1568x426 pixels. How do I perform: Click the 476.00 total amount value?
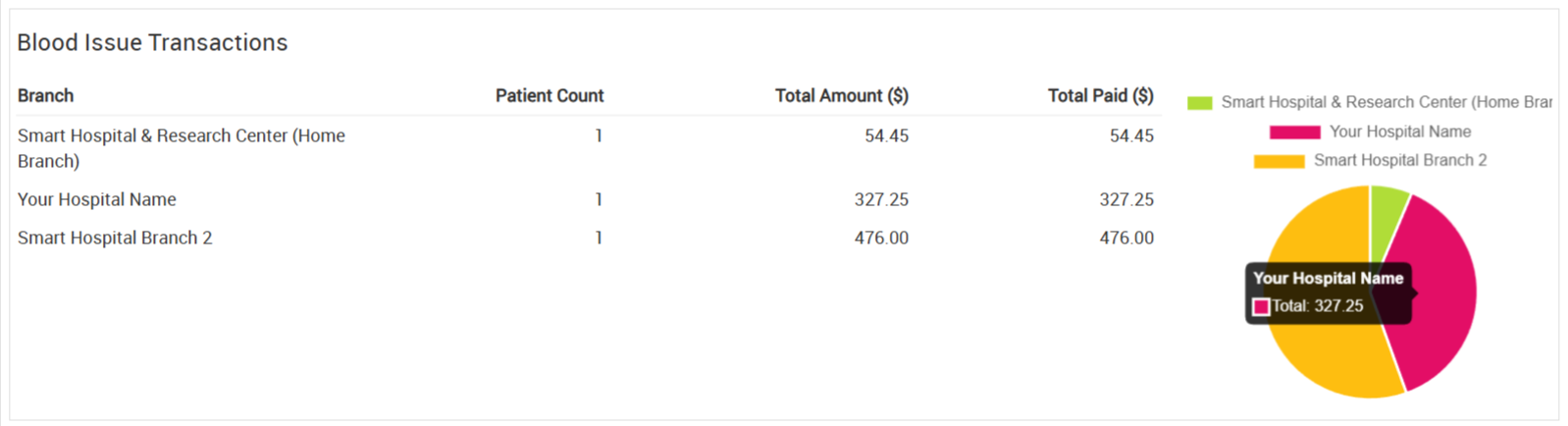(881, 238)
